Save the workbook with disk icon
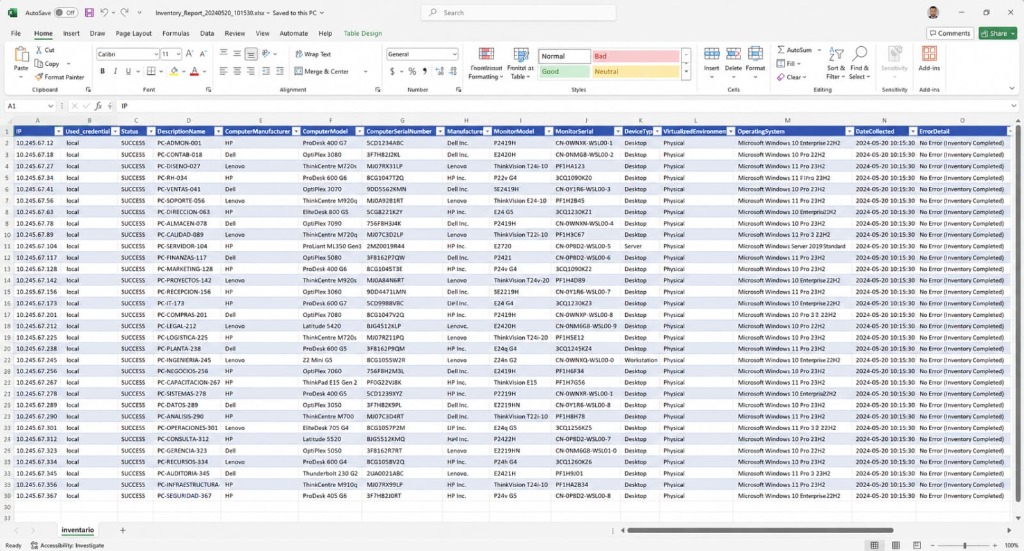The height and width of the screenshot is (551, 1024). tap(89, 12)
